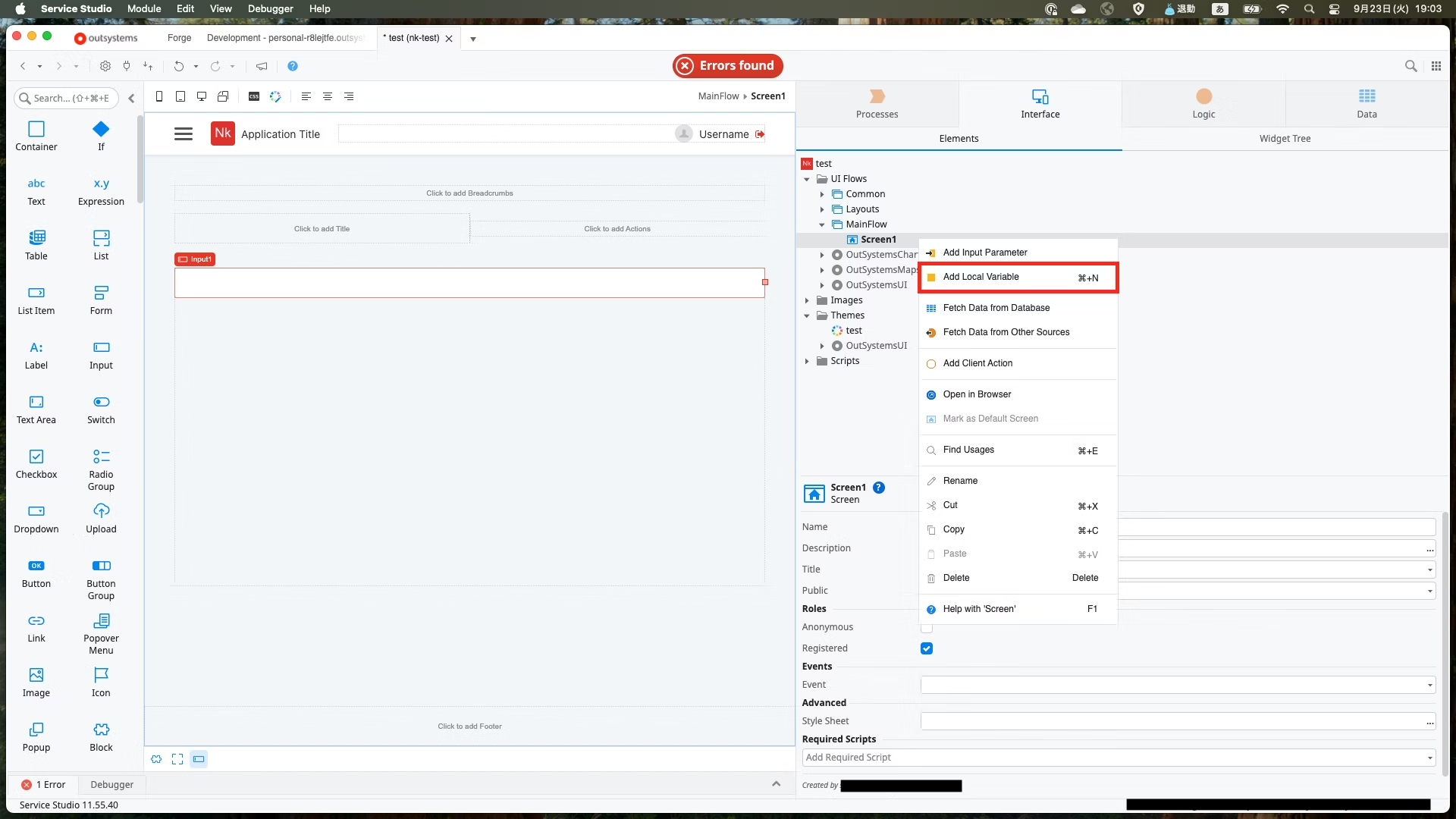Select the Expression widget icon
The height and width of the screenshot is (819, 1456).
[x=101, y=184]
